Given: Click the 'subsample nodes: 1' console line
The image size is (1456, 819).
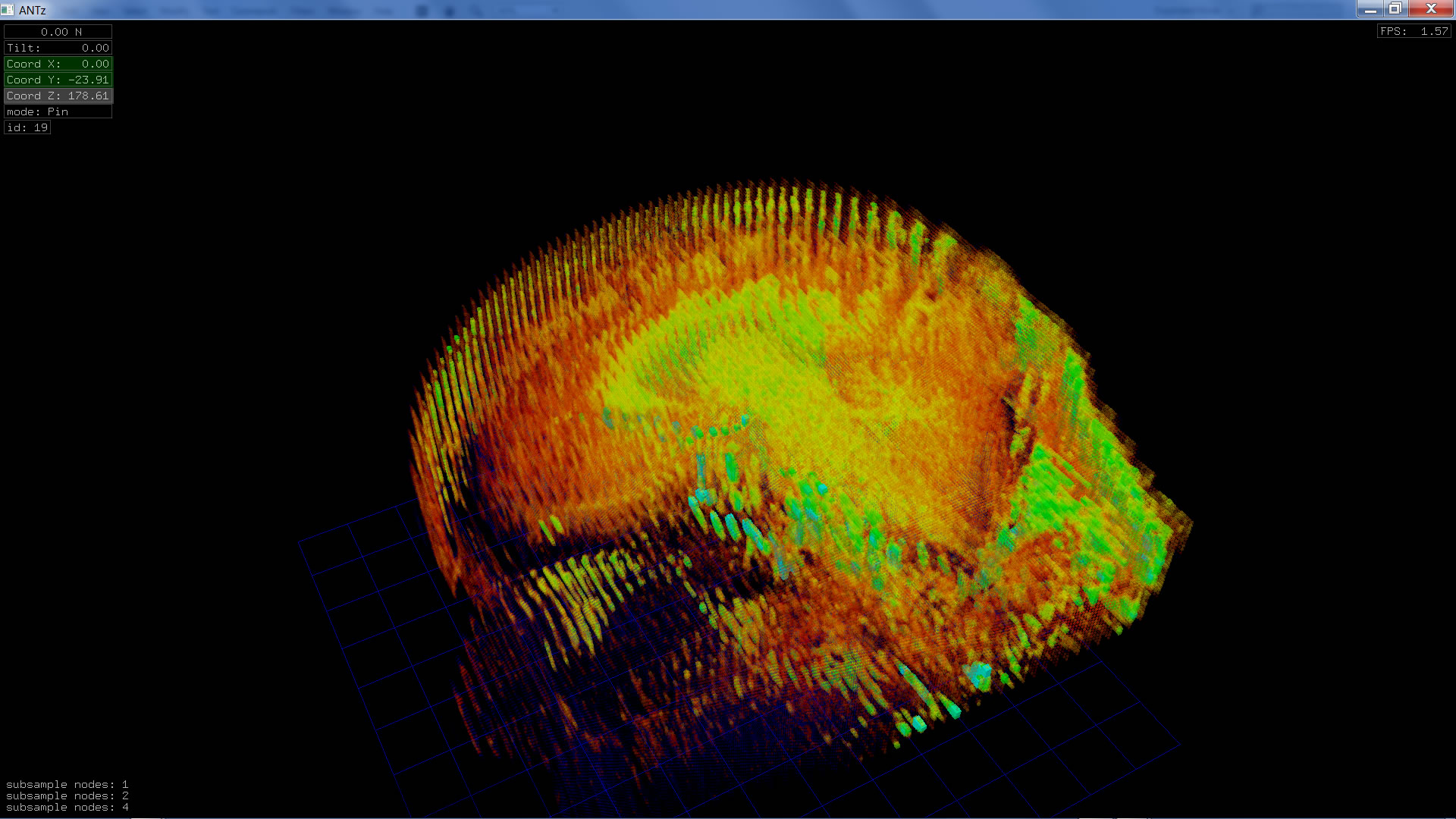Looking at the screenshot, I should point(67,784).
